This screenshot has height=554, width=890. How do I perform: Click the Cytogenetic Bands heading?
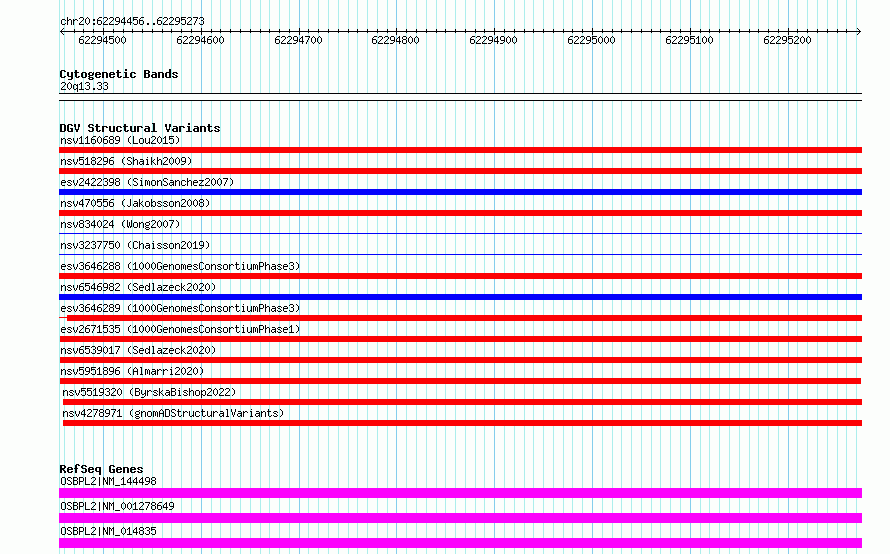pyautogui.click(x=119, y=74)
